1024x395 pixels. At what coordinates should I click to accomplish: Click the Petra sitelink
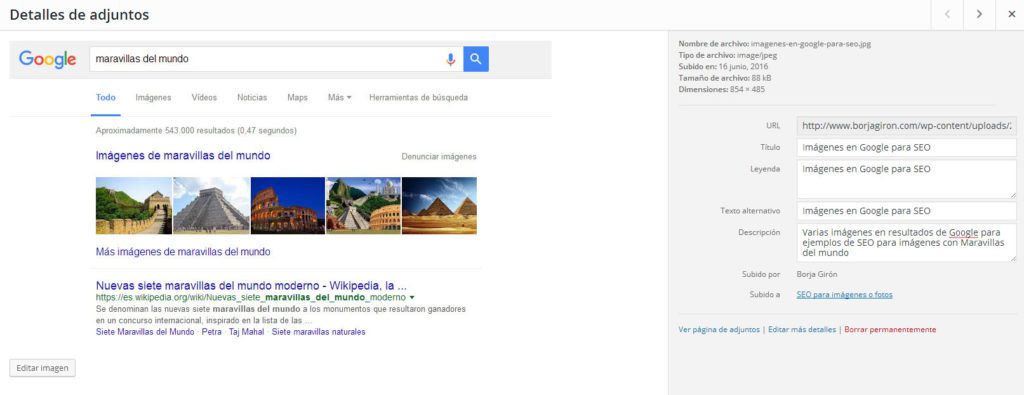[x=212, y=332]
